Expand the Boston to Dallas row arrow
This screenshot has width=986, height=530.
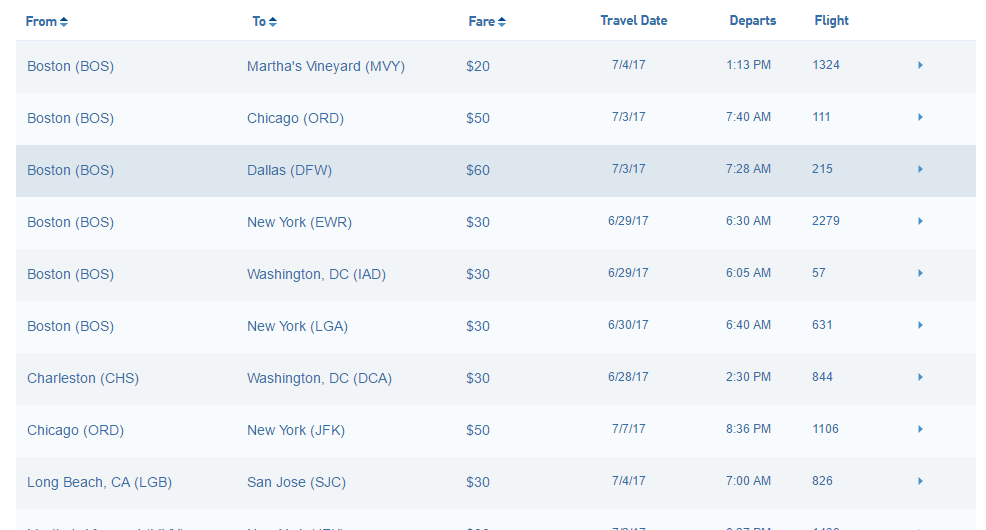[x=920, y=169]
